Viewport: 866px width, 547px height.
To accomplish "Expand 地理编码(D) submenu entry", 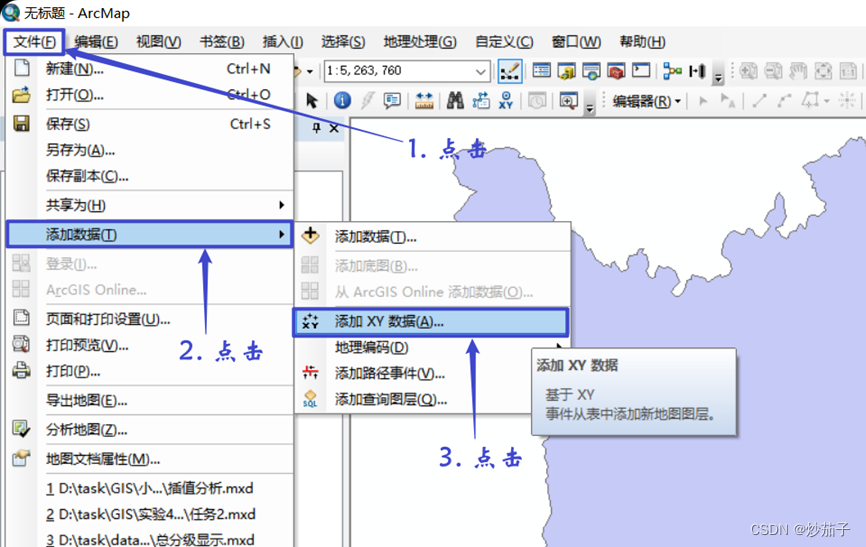I will pyautogui.click(x=432, y=347).
